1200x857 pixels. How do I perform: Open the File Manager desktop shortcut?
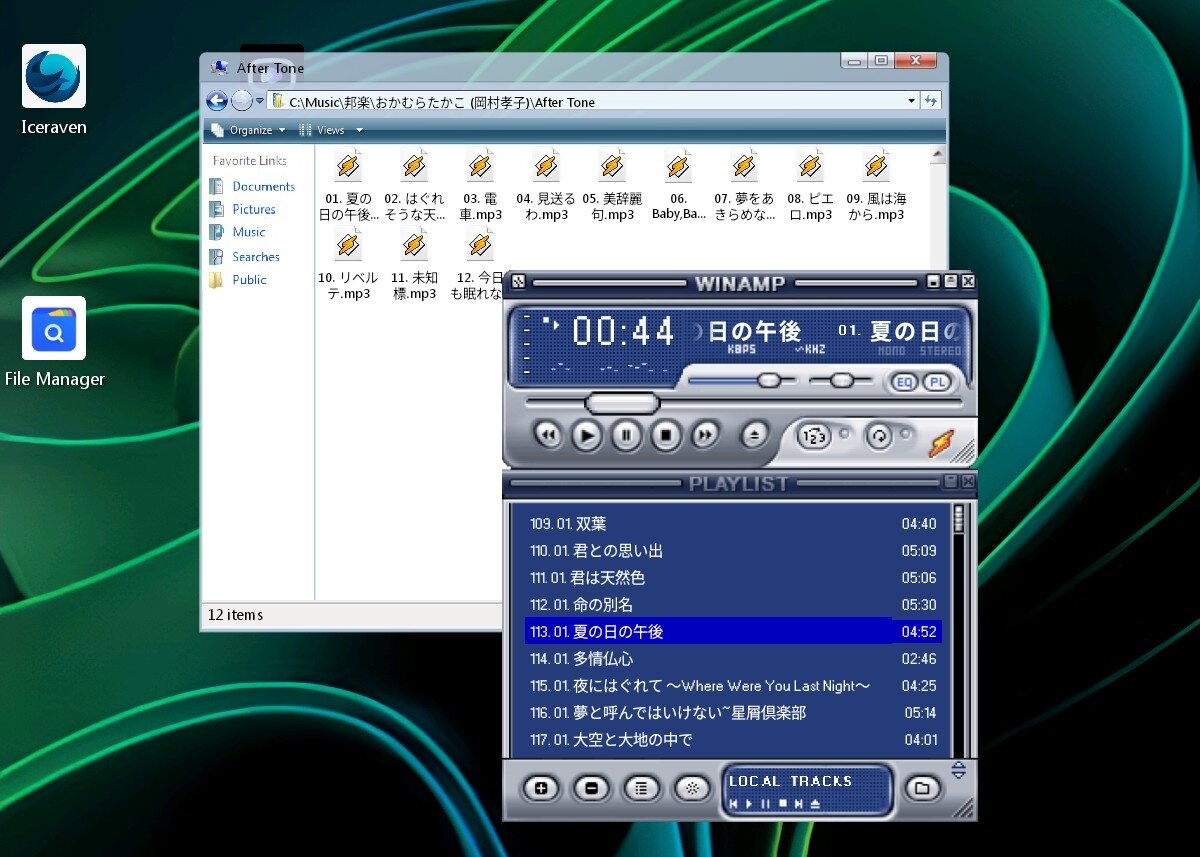[x=54, y=342]
